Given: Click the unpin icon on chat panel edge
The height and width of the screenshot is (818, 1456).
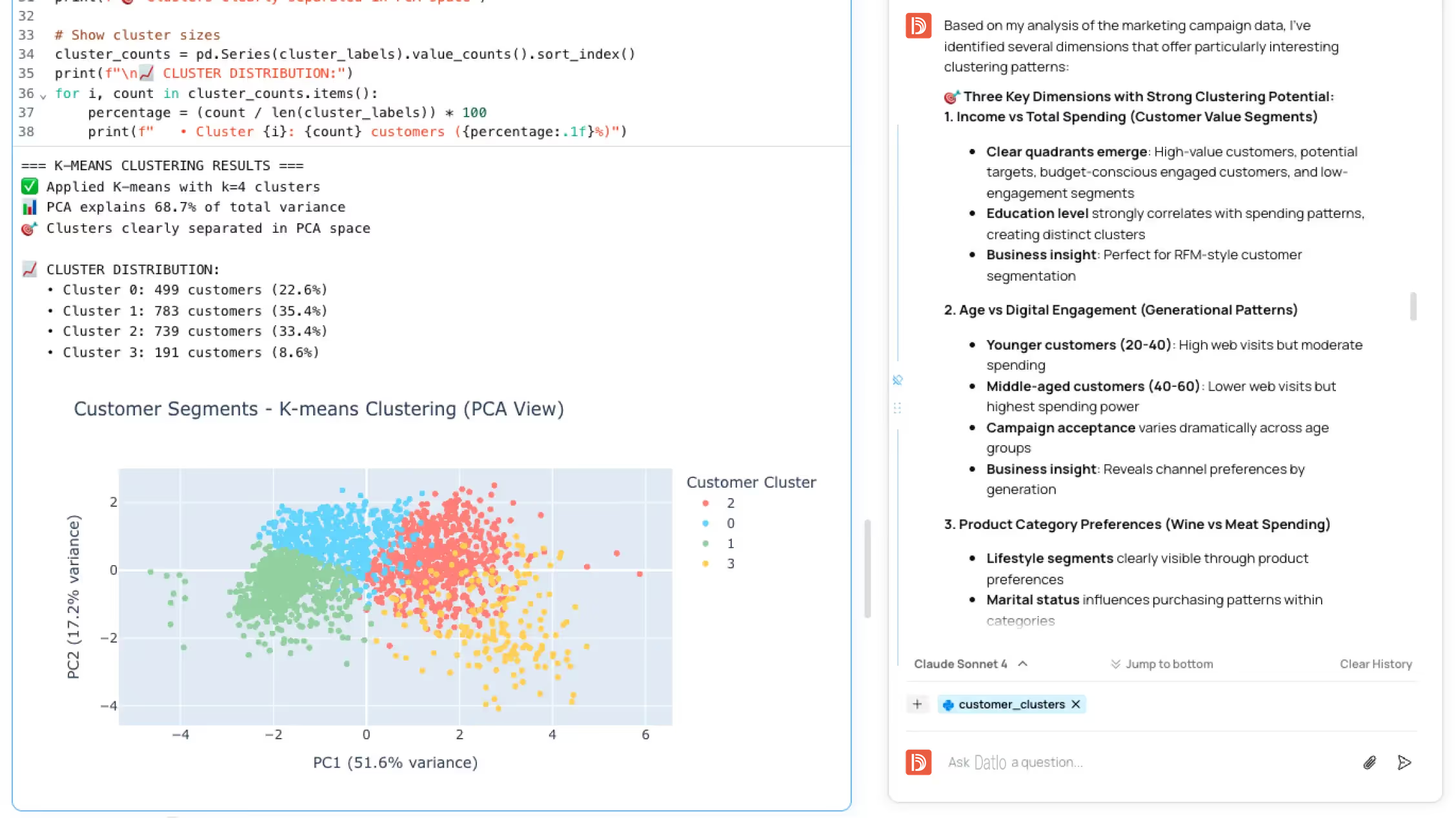Looking at the screenshot, I should click(x=897, y=380).
